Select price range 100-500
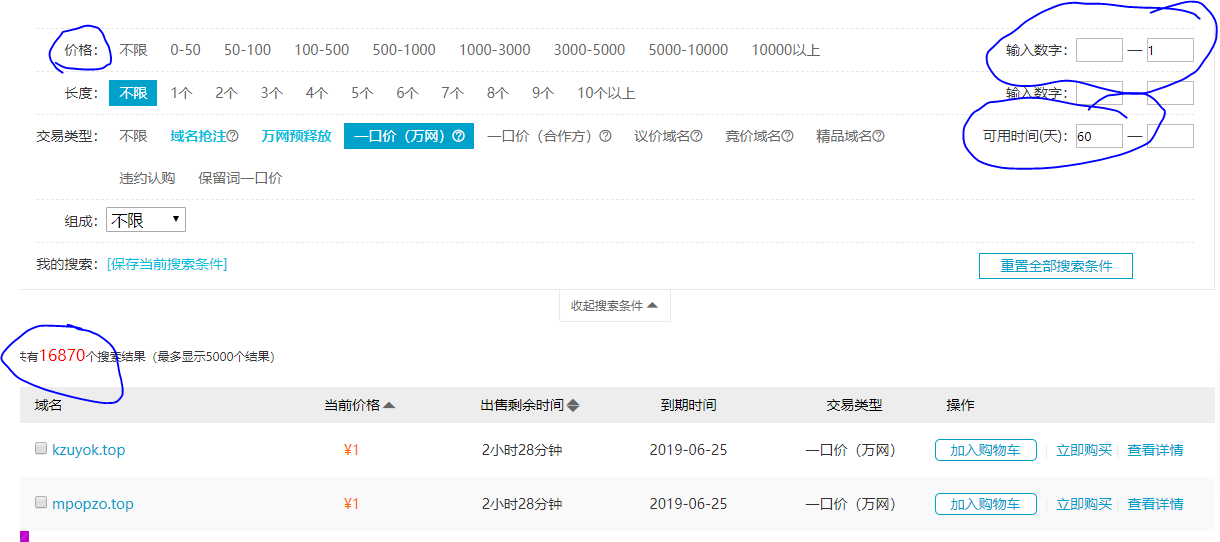Image resolution: width=1220 pixels, height=542 pixels. tap(321, 50)
